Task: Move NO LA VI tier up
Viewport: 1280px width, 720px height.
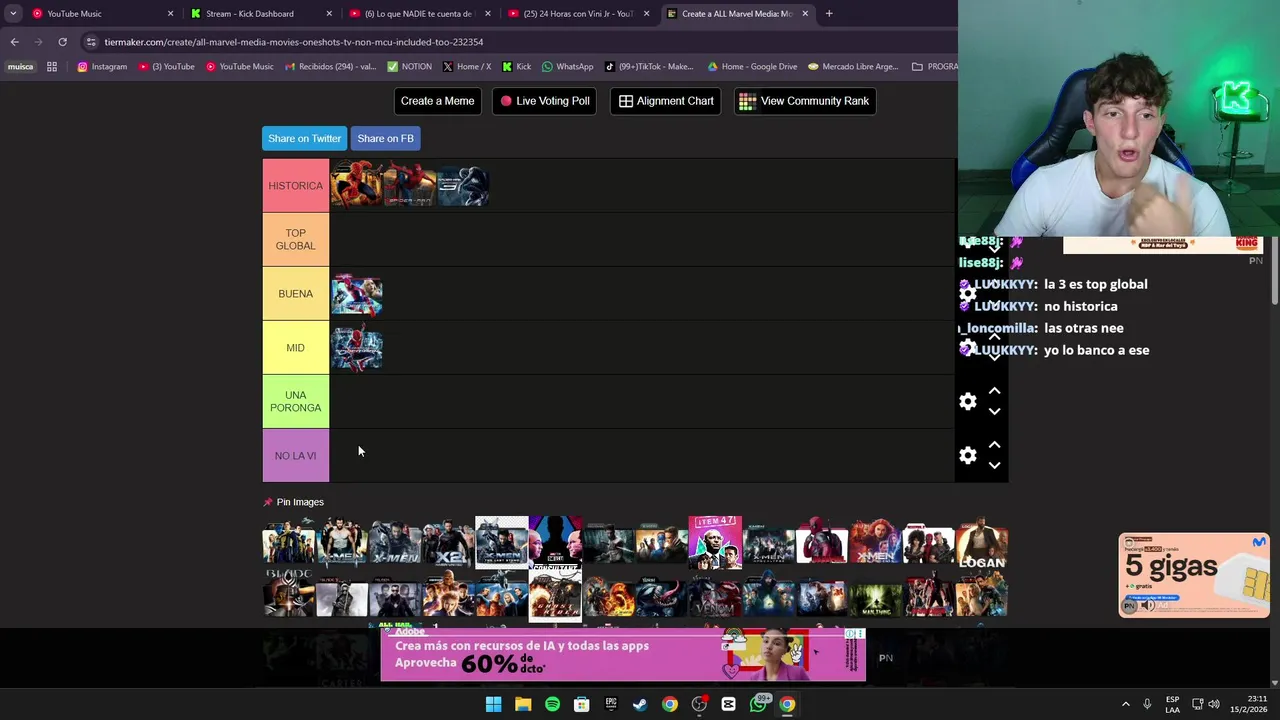Action: pyautogui.click(x=994, y=445)
